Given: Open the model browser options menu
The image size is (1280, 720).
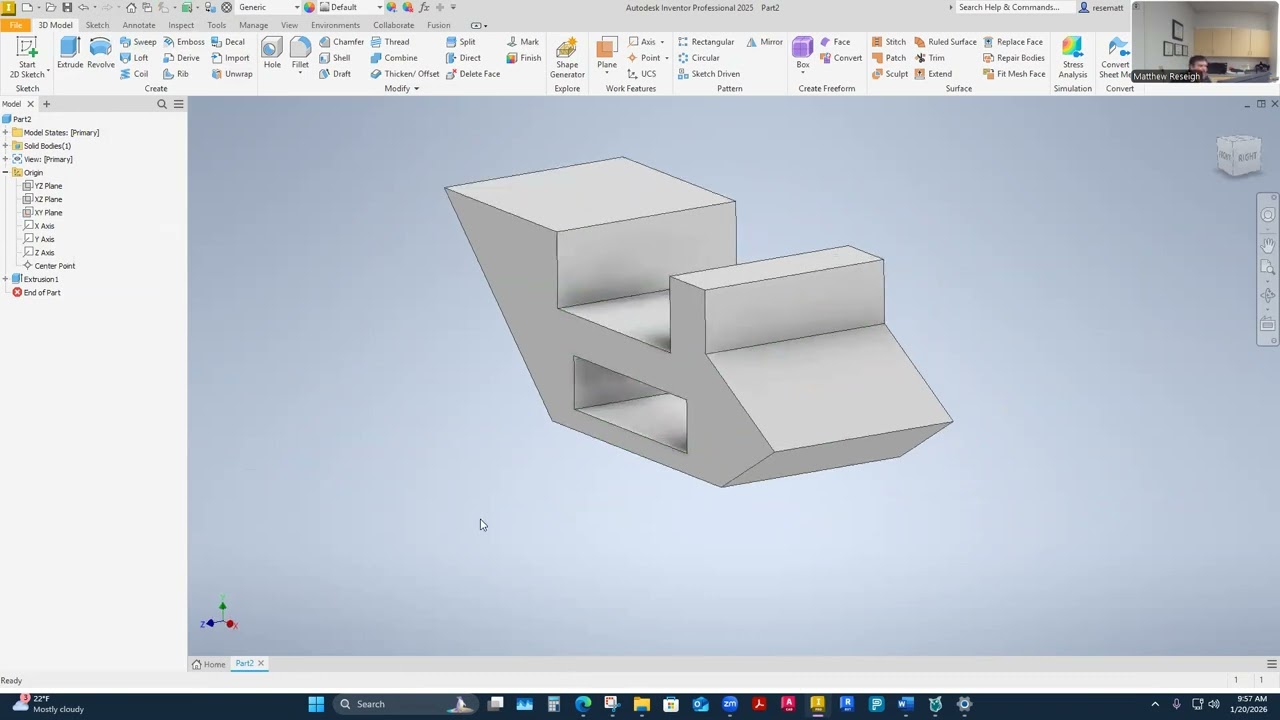Looking at the screenshot, I should tap(178, 104).
